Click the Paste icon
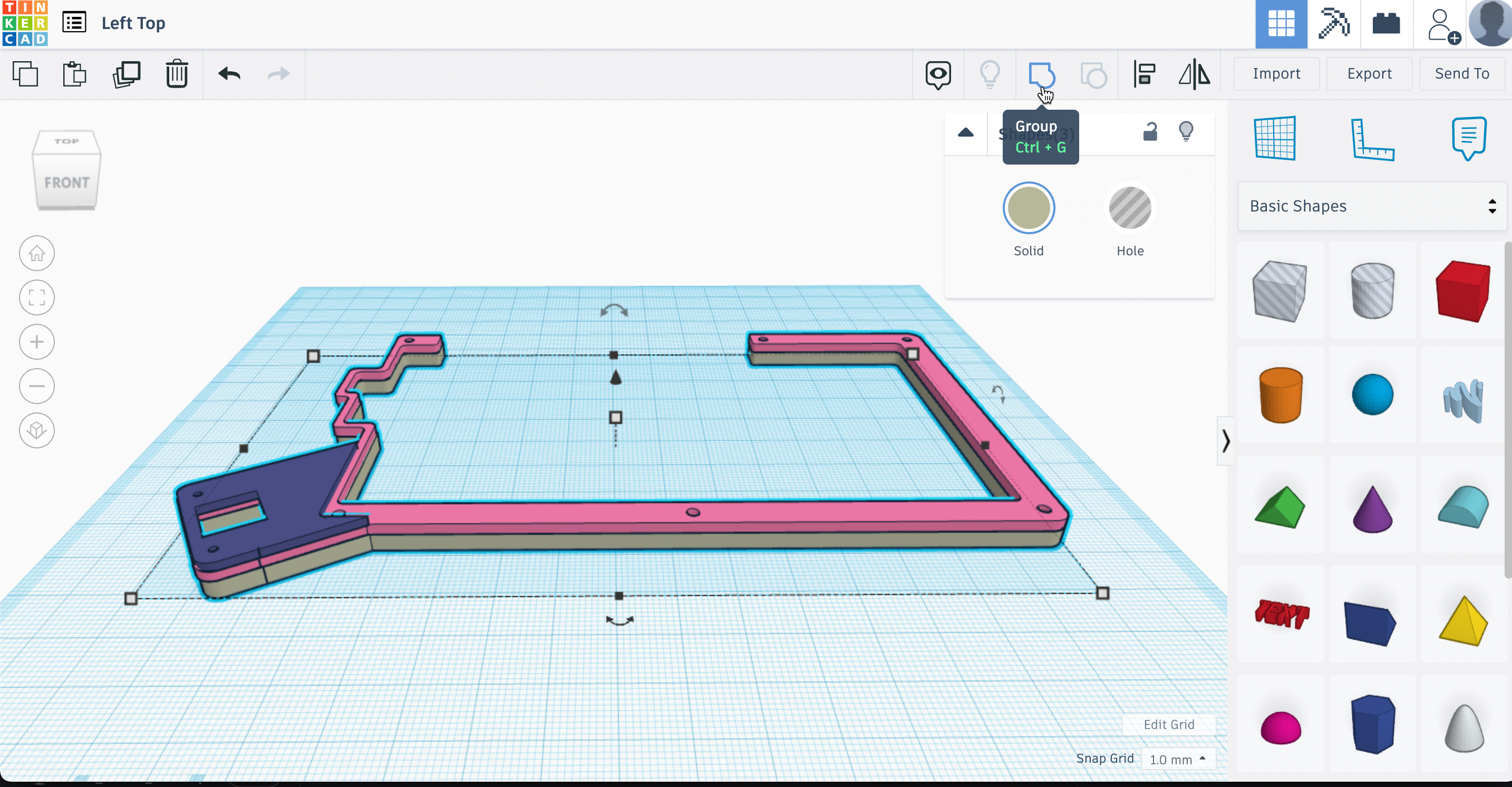 (74, 74)
